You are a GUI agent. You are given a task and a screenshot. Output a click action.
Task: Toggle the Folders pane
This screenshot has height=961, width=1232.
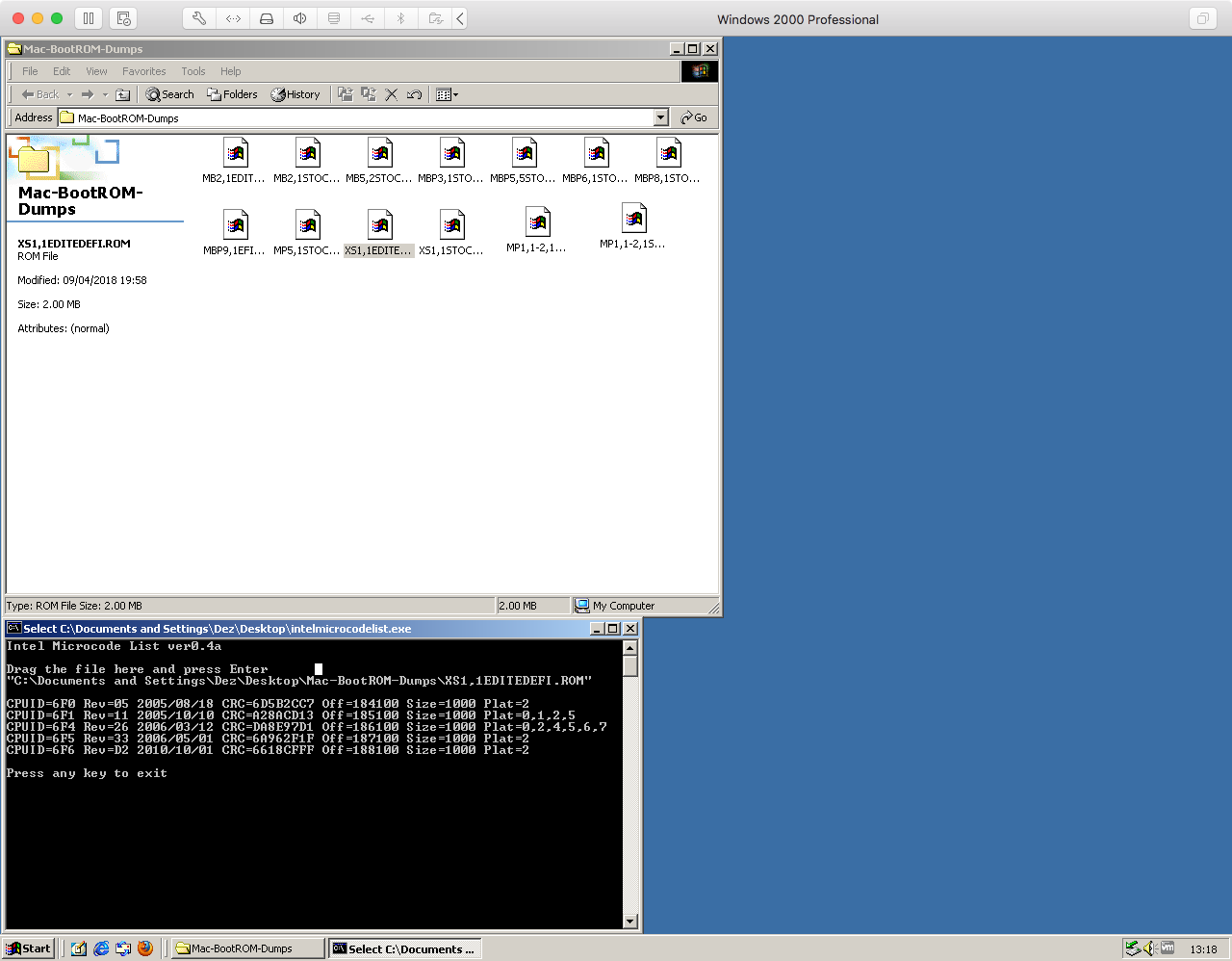[x=232, y=94]
